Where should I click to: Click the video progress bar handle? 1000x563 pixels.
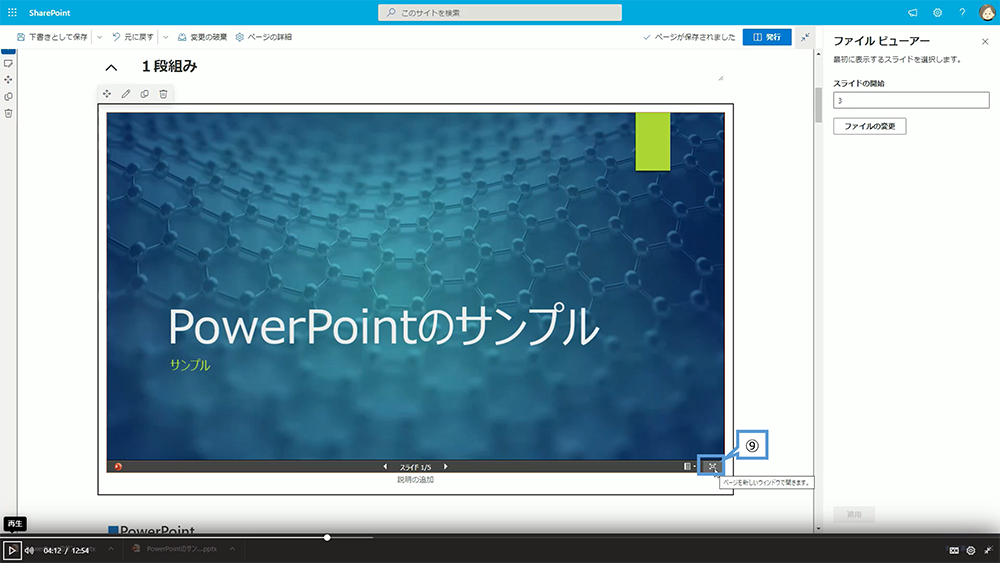point(327,537)
